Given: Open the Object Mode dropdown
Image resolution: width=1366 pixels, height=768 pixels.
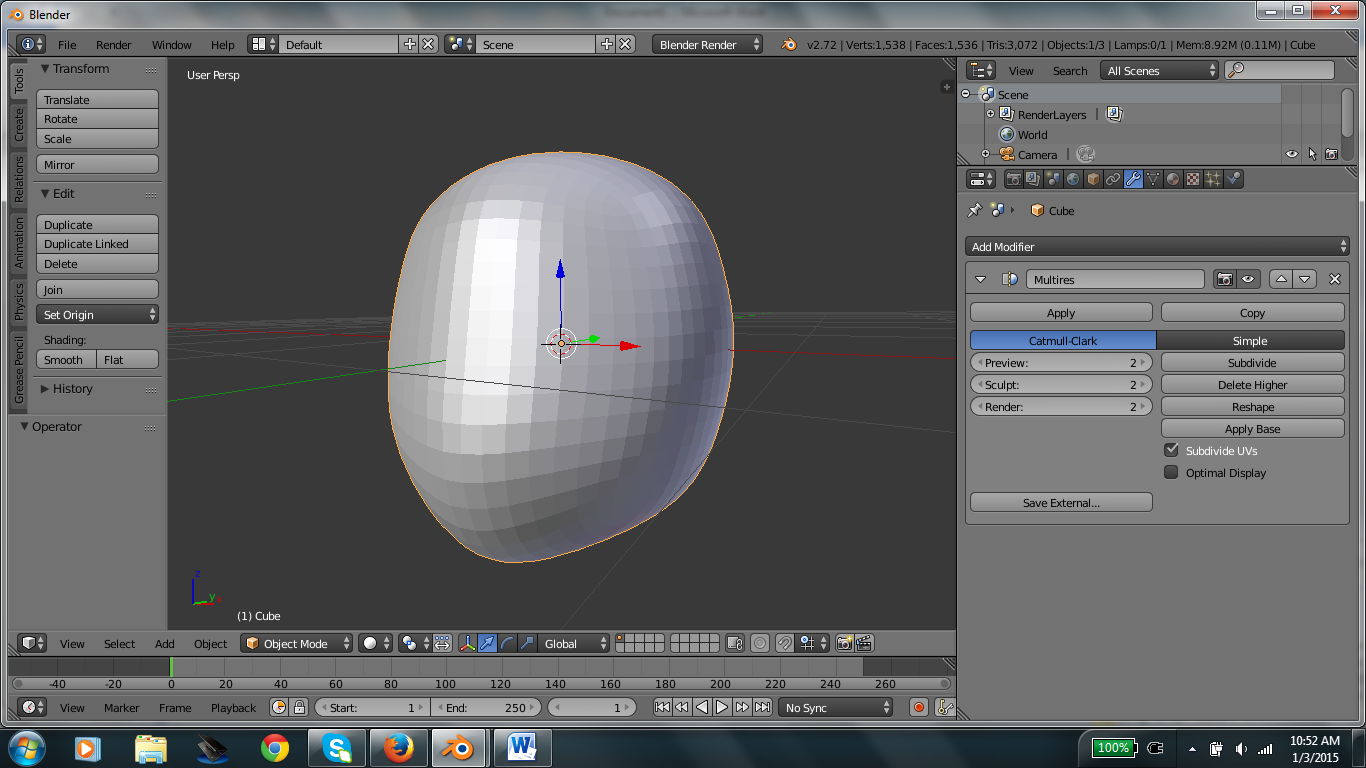Looking at the screenshot, I should pyautogui.click(x=296, y=643).
